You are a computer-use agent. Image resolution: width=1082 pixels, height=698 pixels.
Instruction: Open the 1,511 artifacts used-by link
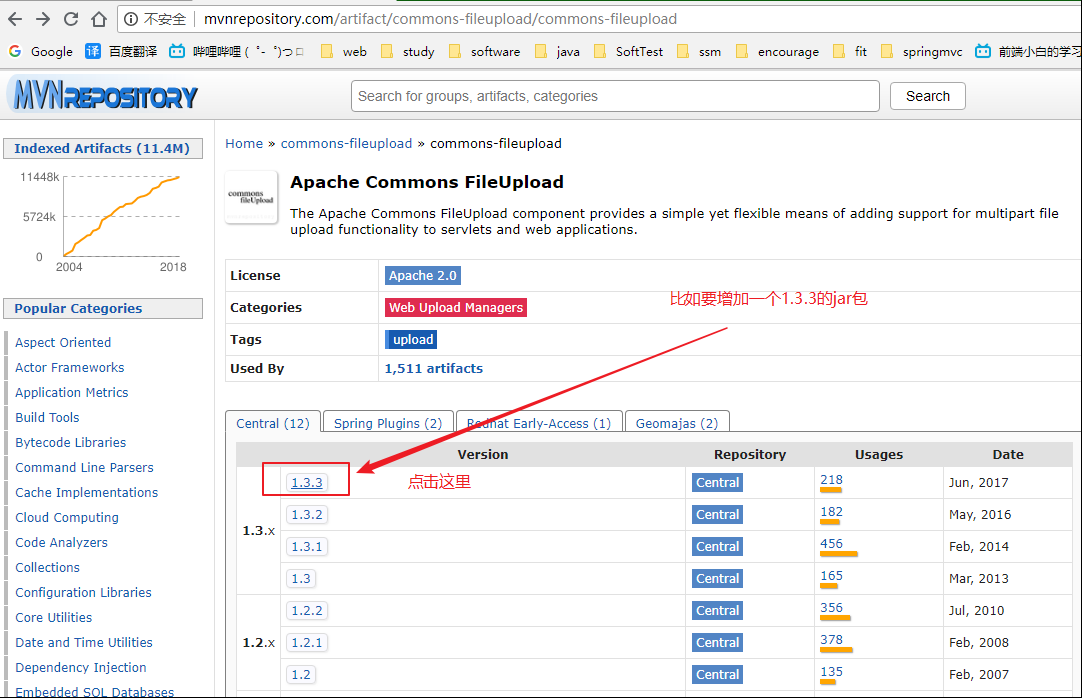tap(434, 368)
